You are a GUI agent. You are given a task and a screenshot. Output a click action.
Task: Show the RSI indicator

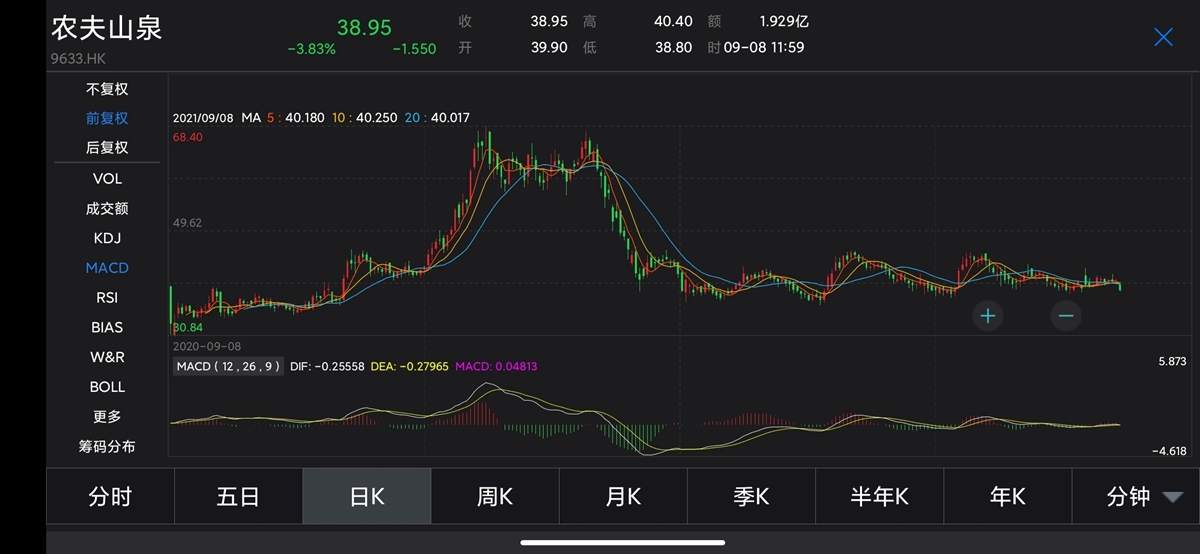[x=107, y=297]
